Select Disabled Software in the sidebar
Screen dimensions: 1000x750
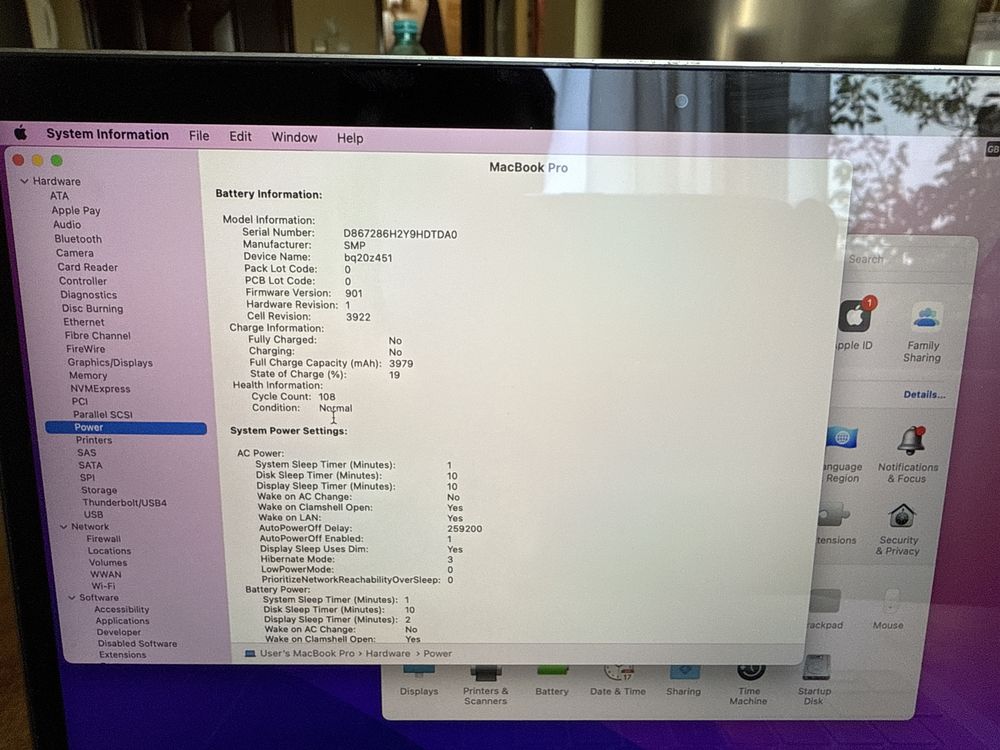tap(137, 643)
